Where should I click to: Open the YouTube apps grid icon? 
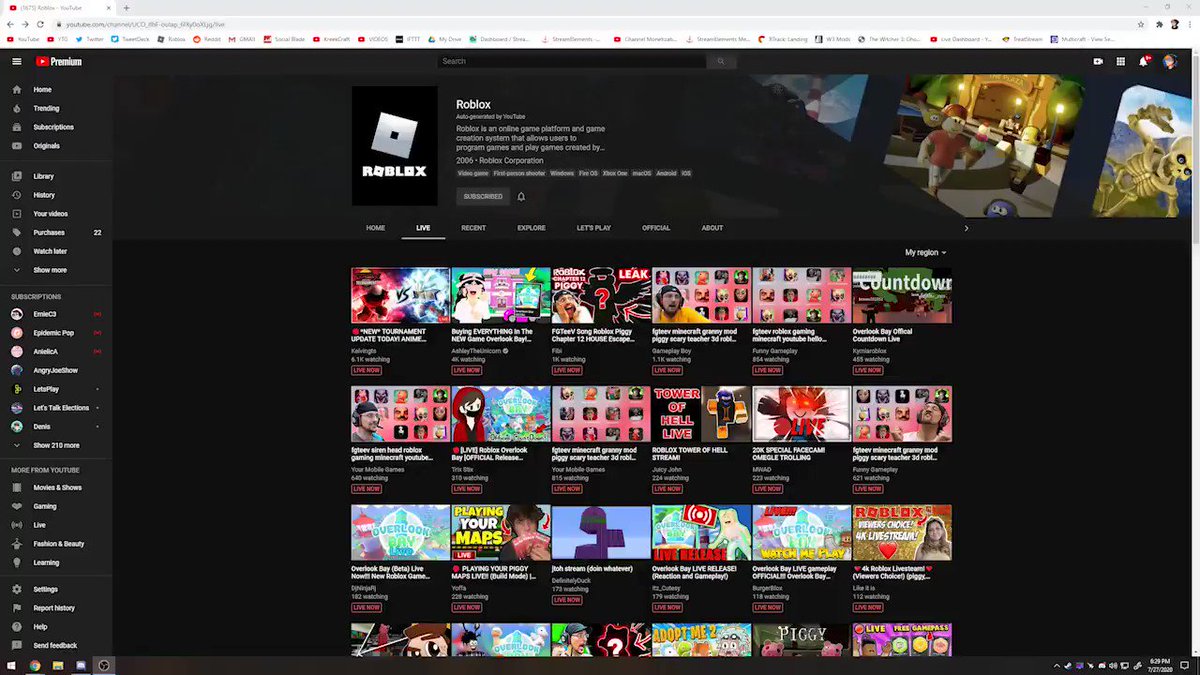(1121, 61)
